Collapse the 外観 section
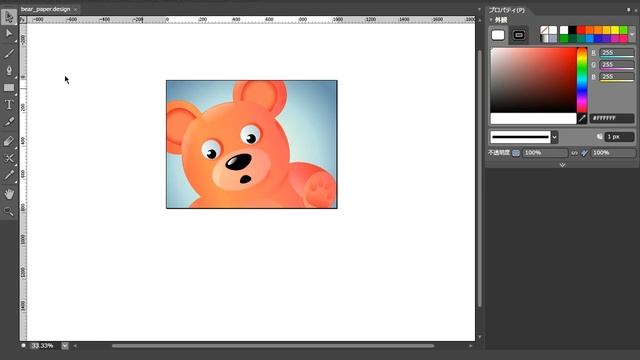The height and width of the screenshot is (360, 640). (491, 20)
